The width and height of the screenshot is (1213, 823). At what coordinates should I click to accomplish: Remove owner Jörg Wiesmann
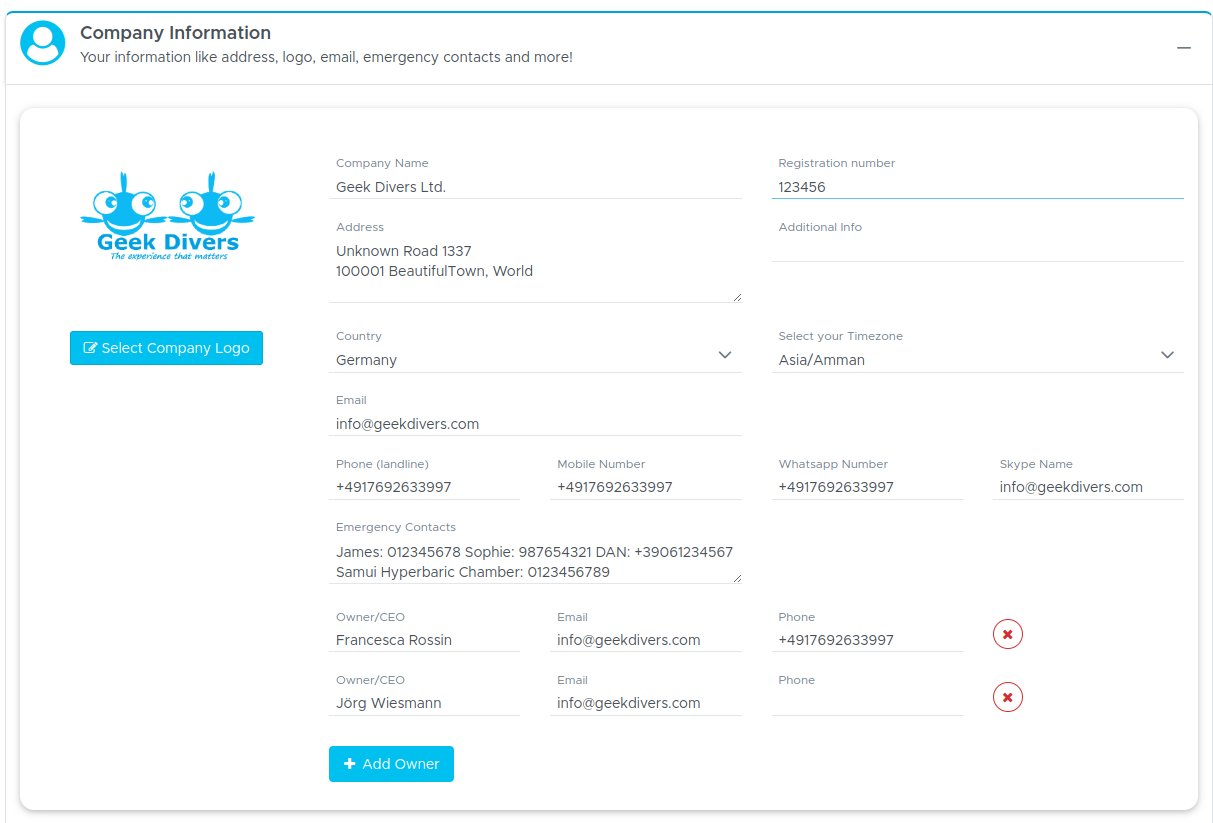click(x=1008, y=697)
